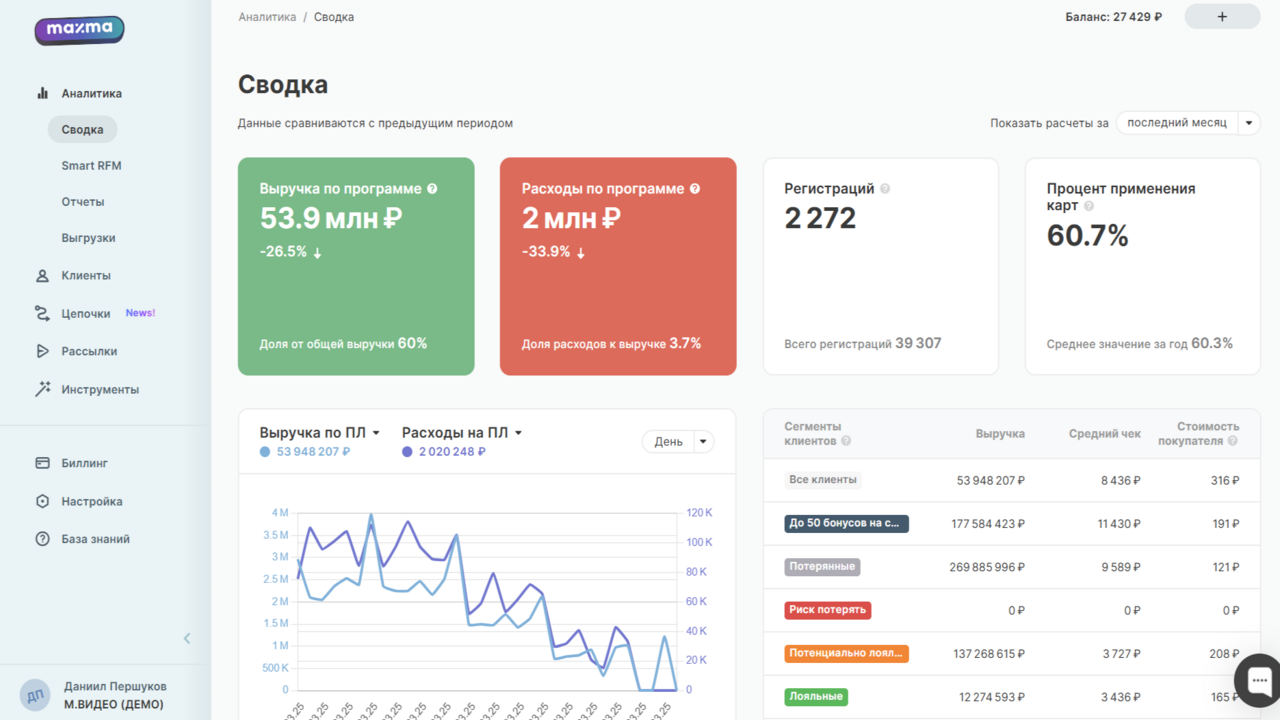Viewport: 1280px width, 720px height.
Task: Open the period dropdown 'последний месяц'
Action: coord(1188,123)
